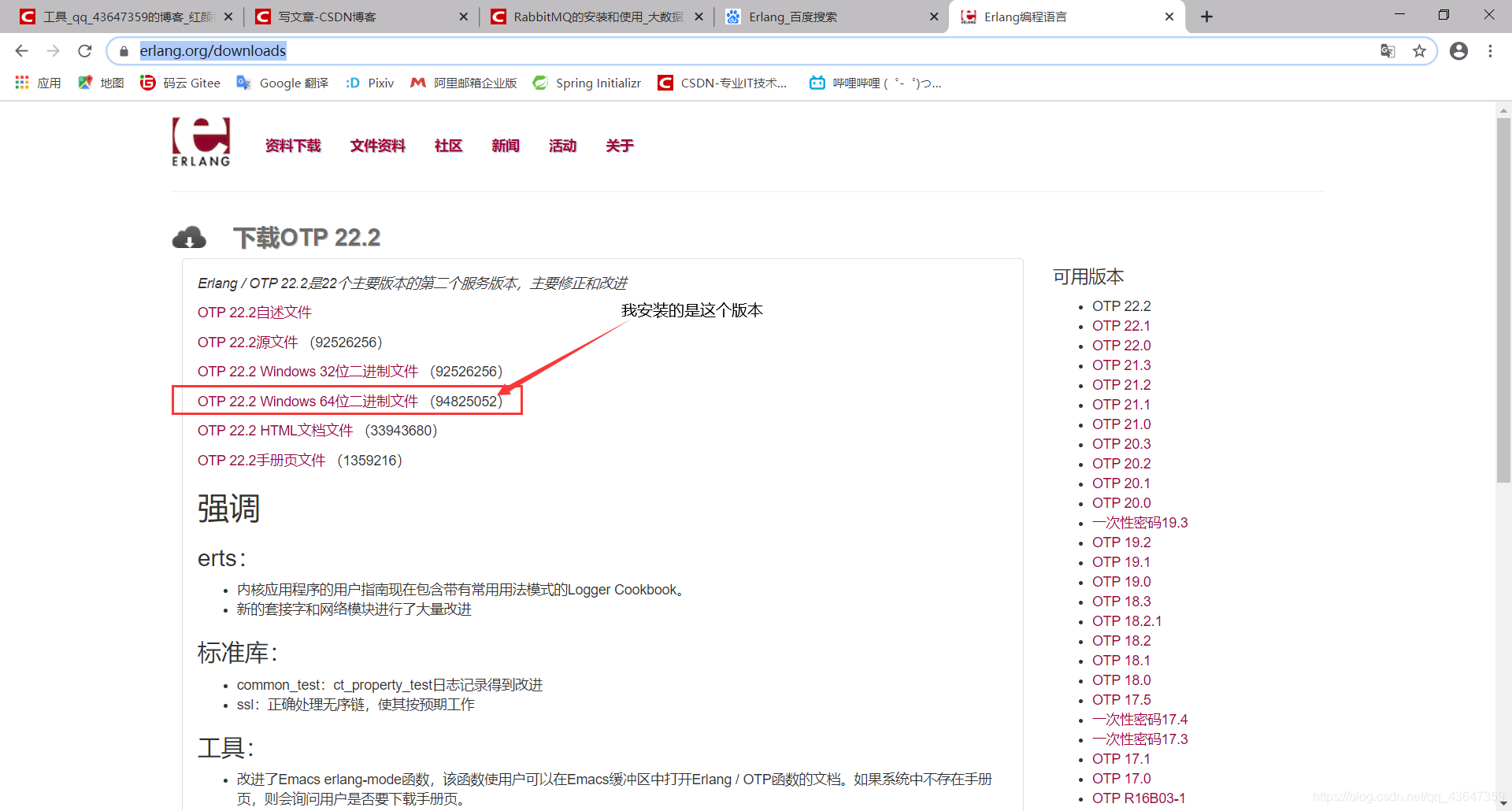Download the OTP 22.2源文件

(x=248, y=343)
